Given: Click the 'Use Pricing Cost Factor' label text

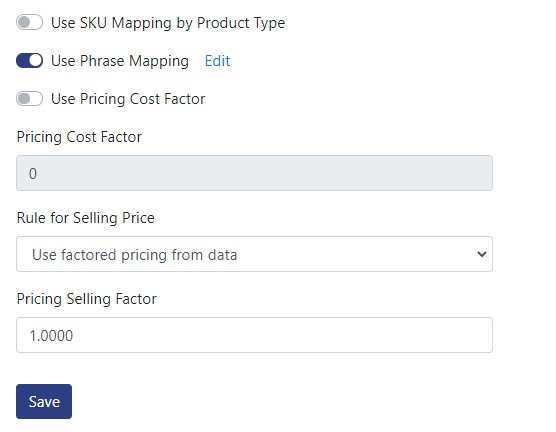Looking at the screenshot, I should pos(128,99).
